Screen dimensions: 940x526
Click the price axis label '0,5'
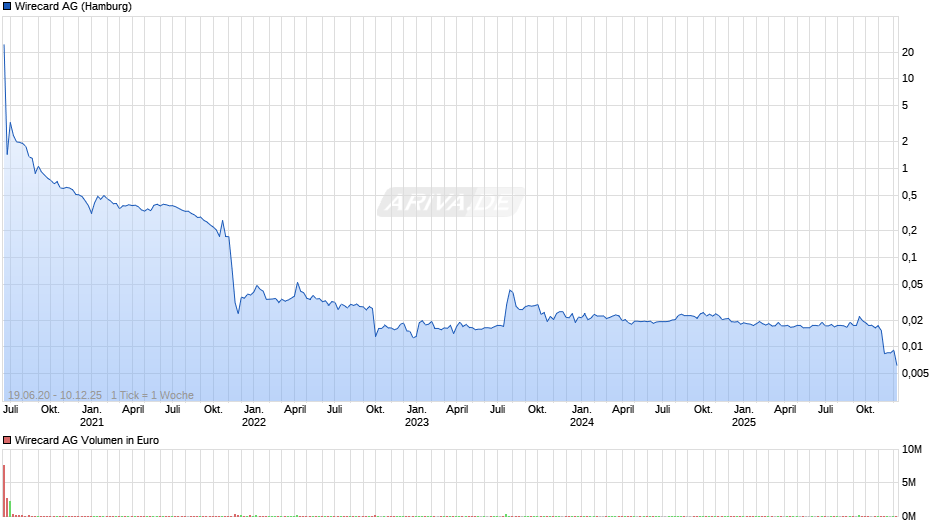[x=909, y=196]
